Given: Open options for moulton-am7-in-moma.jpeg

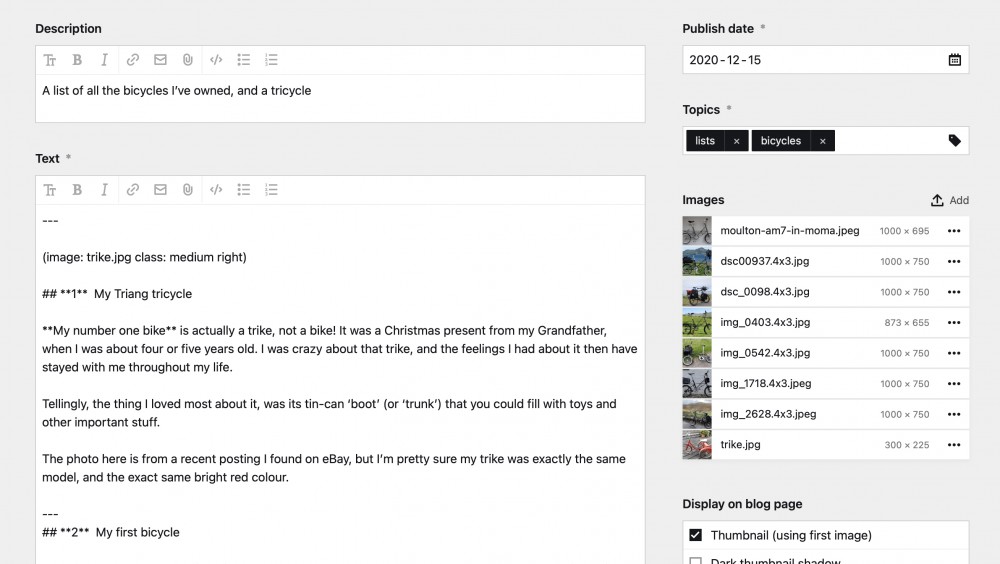Looking at the screenshot, I should [953, 231].
